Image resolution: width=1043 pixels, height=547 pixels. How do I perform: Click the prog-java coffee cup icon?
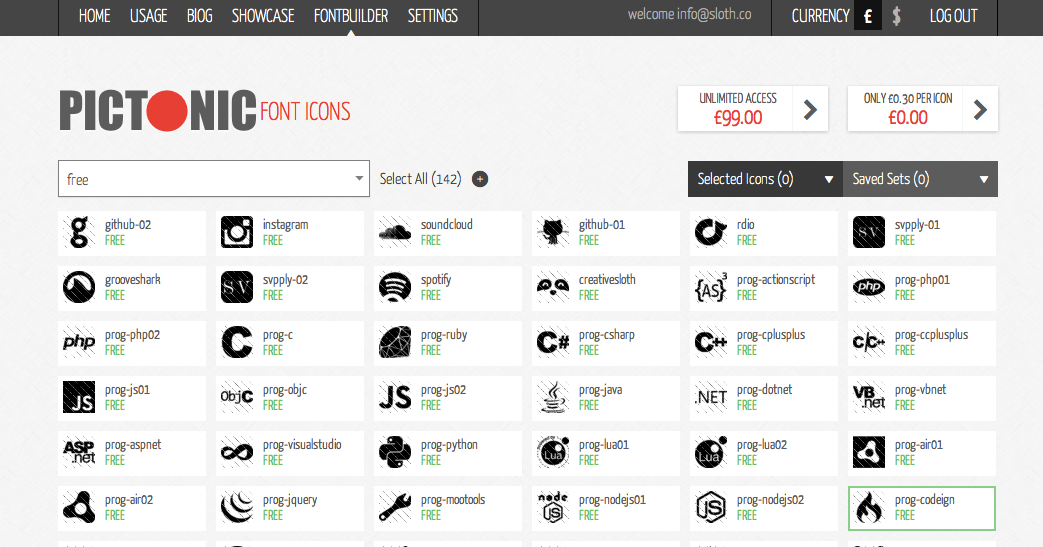click(554, 397)
